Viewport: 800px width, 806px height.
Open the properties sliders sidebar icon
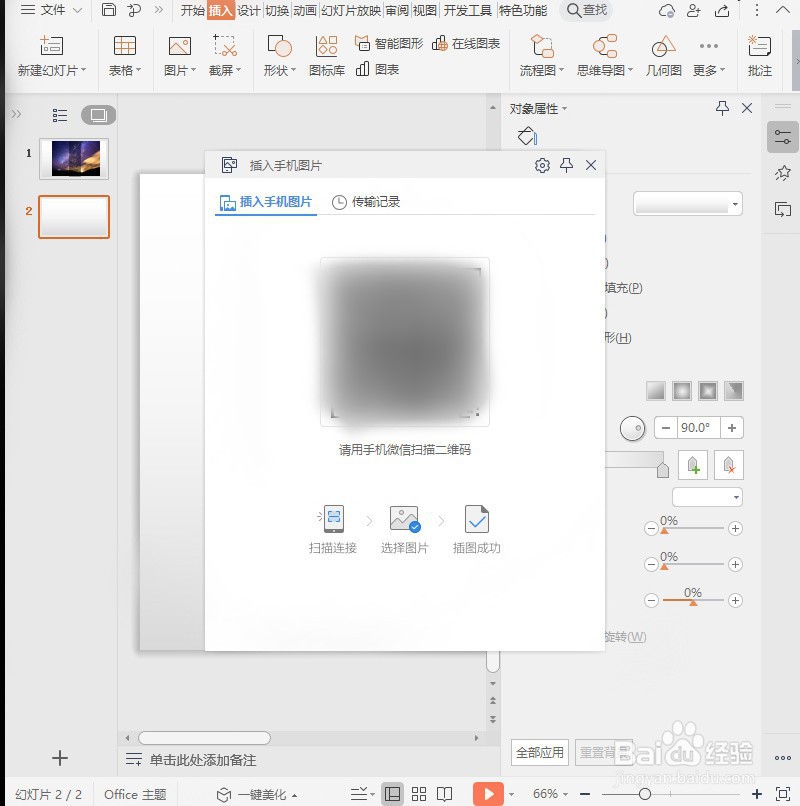coord(783,137)
